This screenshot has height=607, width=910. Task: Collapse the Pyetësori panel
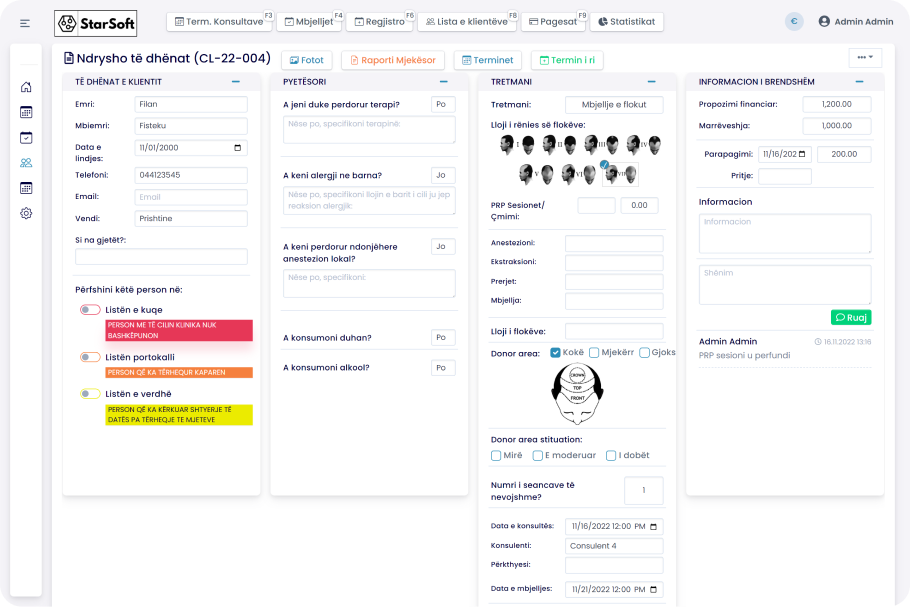click(x=443, y=82)
